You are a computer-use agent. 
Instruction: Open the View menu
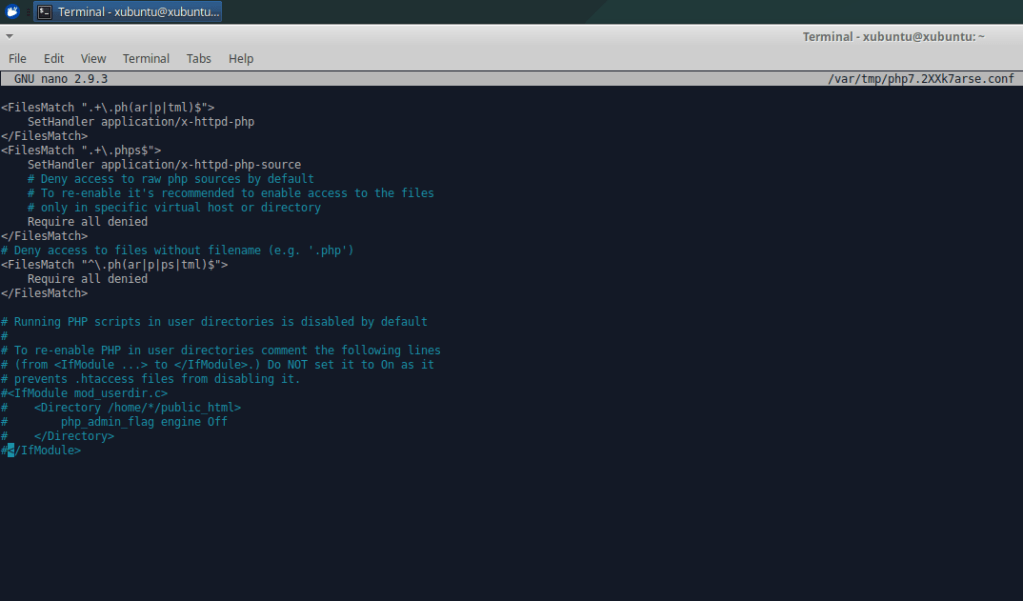93,59
